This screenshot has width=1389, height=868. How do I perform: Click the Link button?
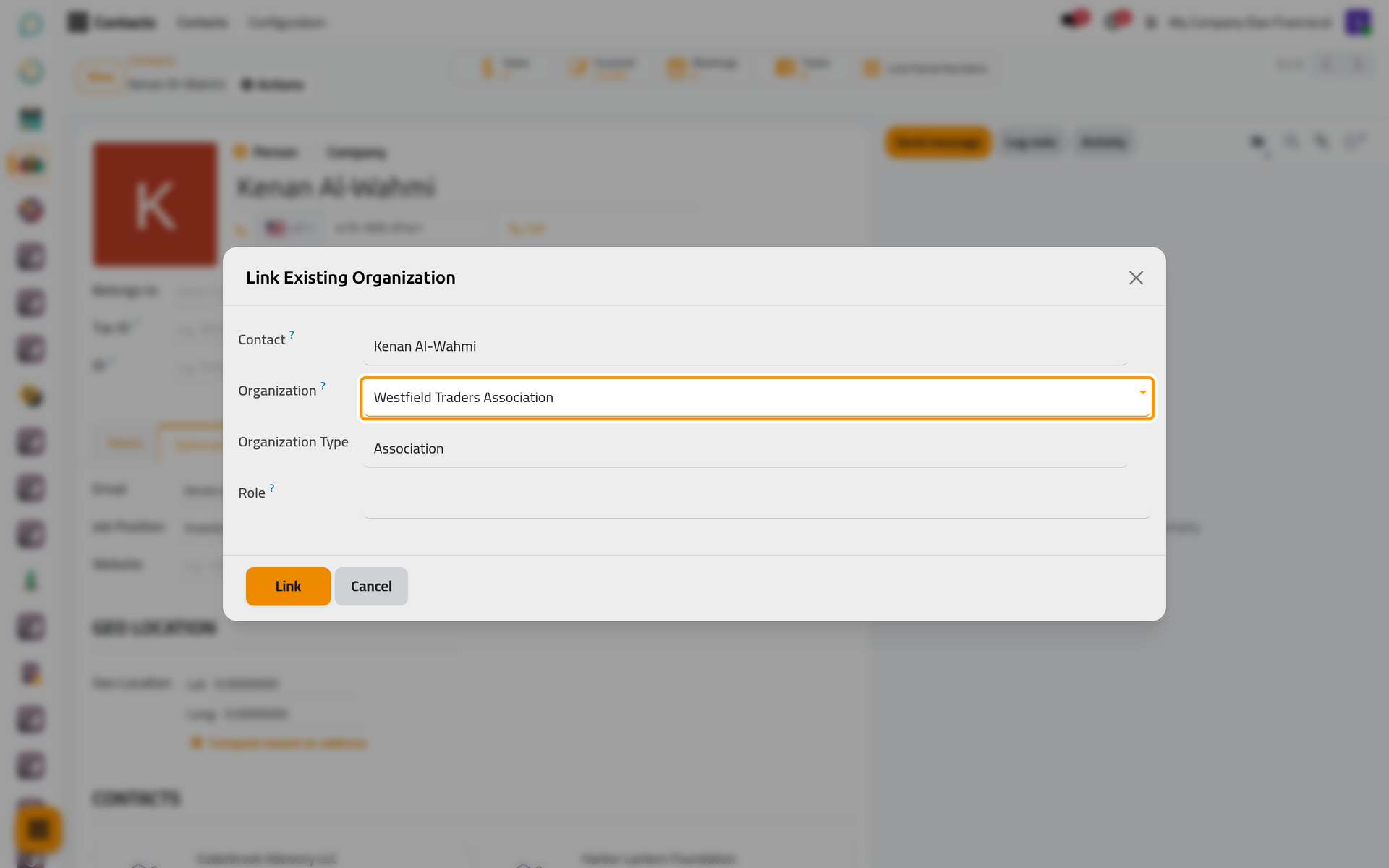(x=288, y=586)
